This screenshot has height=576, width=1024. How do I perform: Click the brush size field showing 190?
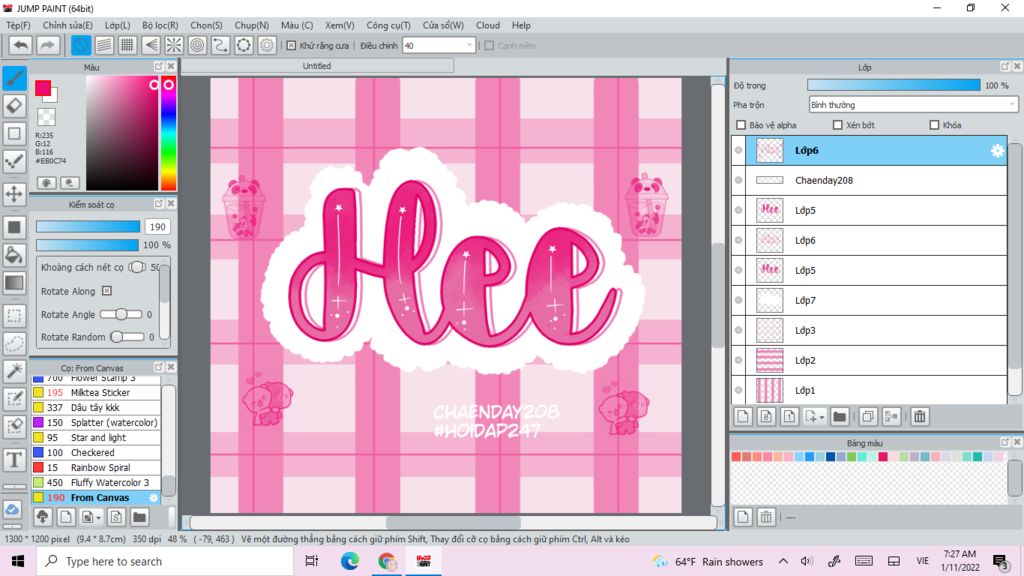coord(157,227)
